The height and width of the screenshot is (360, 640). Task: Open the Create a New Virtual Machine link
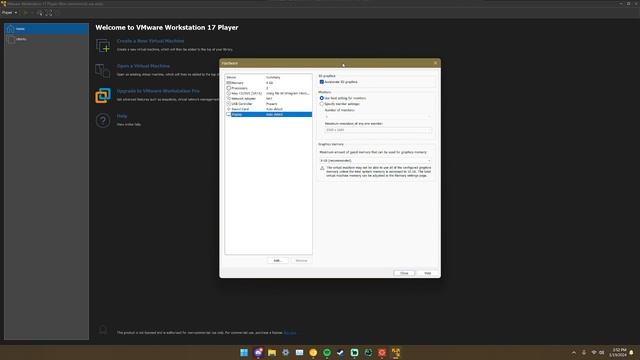coord(150,41)
